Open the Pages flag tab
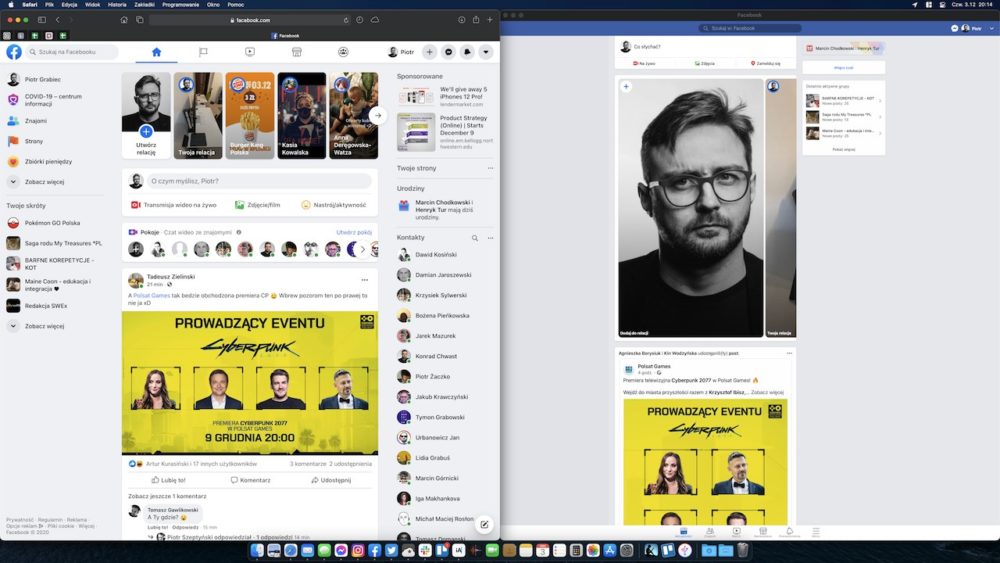 (x=203, y=52)
